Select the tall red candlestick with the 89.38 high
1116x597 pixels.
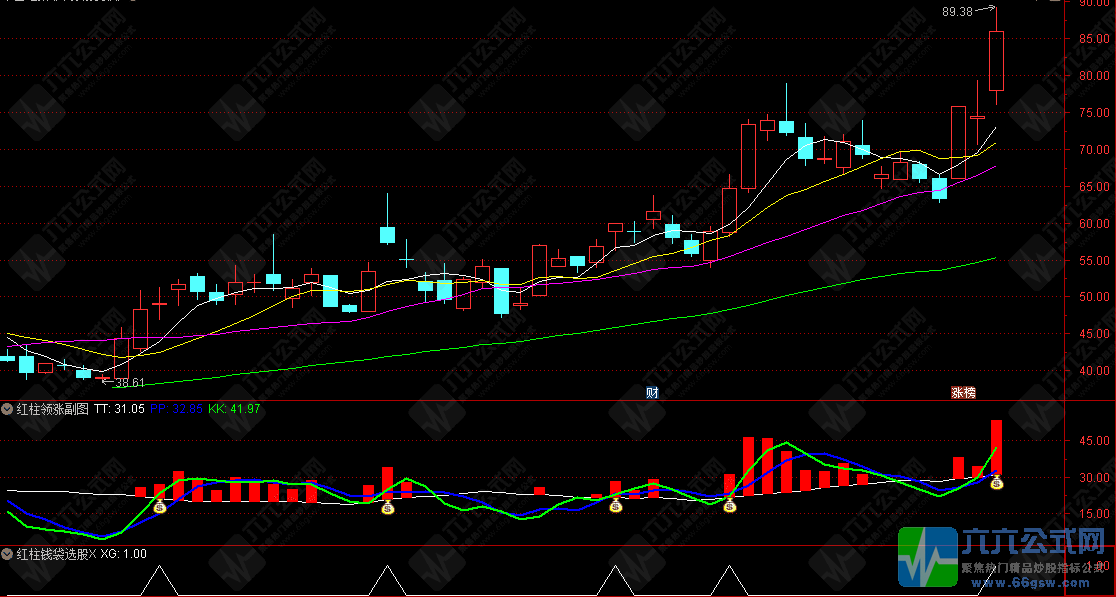click(996, 60)
